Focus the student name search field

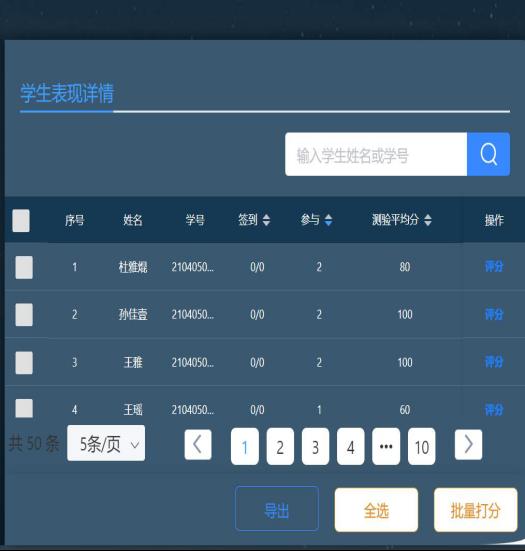click(x=376, y=154)
